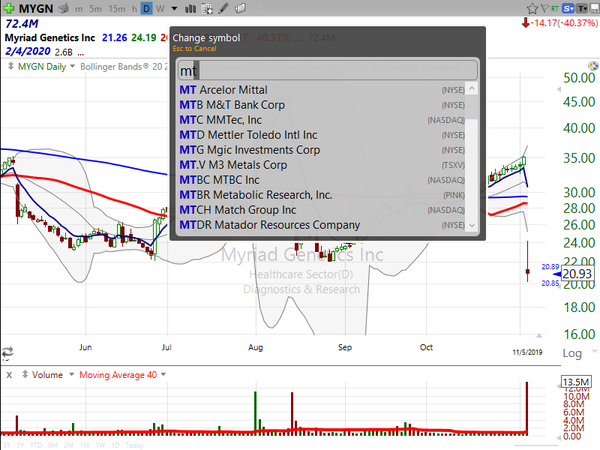Click the symbol list scrollbar down arrow

472,225
